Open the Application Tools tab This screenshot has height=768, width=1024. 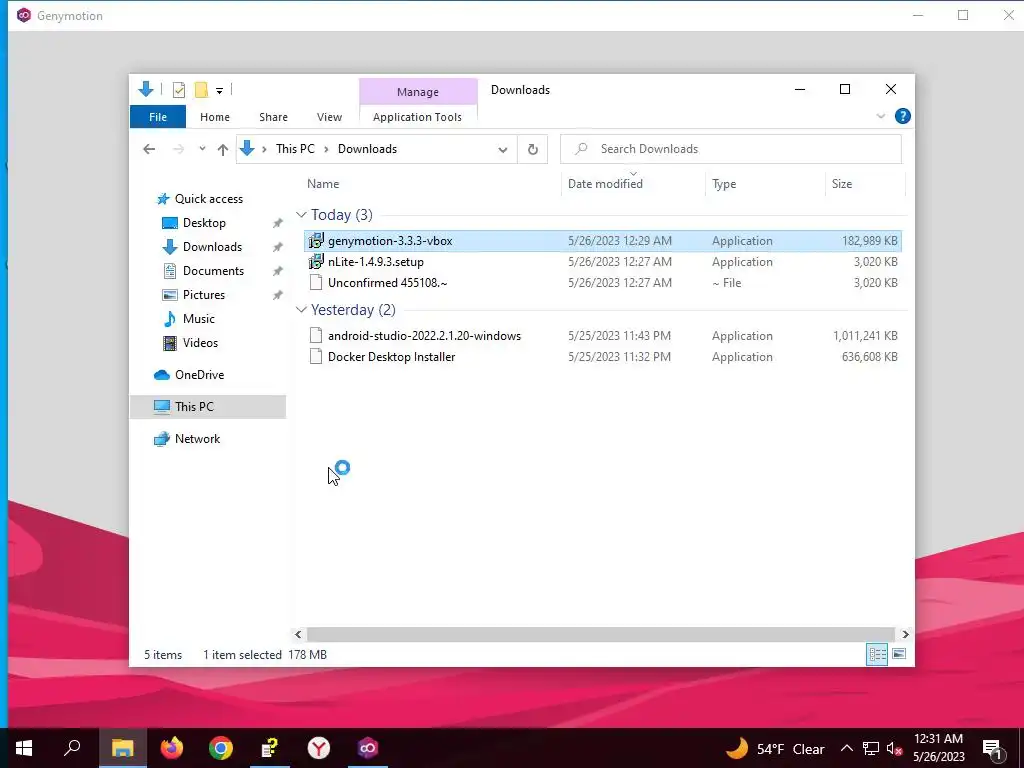click(417, 117)
